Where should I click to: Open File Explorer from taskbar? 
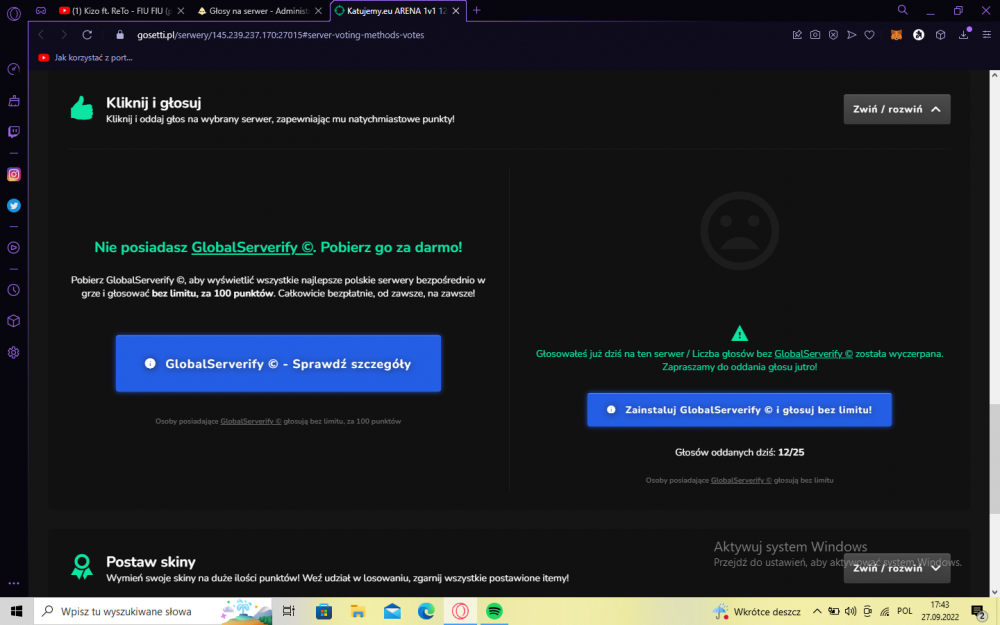[x=358, y=611]
